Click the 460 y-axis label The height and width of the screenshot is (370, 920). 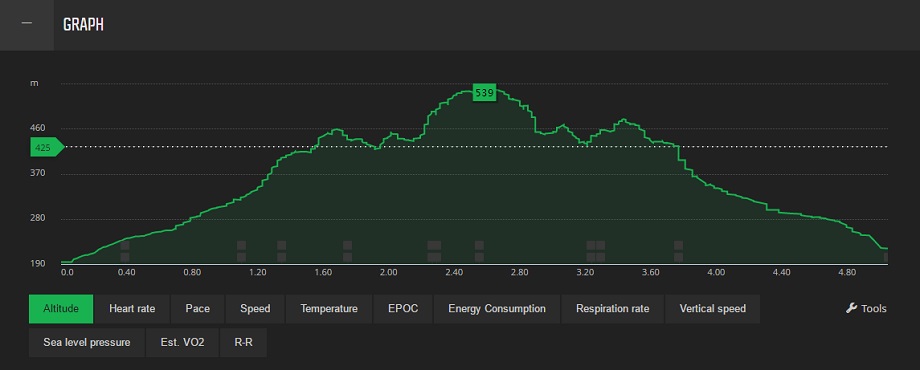click(x=38, y=128)
